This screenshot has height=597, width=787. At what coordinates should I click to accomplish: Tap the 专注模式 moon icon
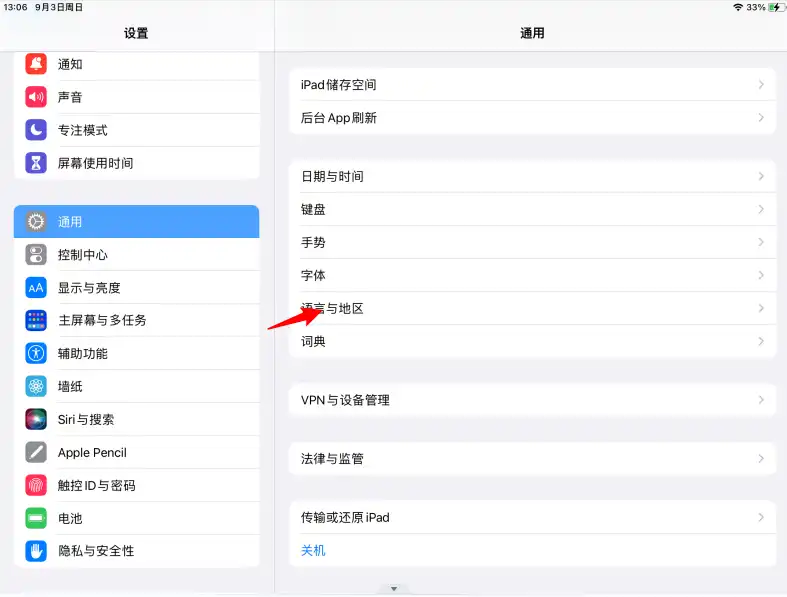pos(36,130)
